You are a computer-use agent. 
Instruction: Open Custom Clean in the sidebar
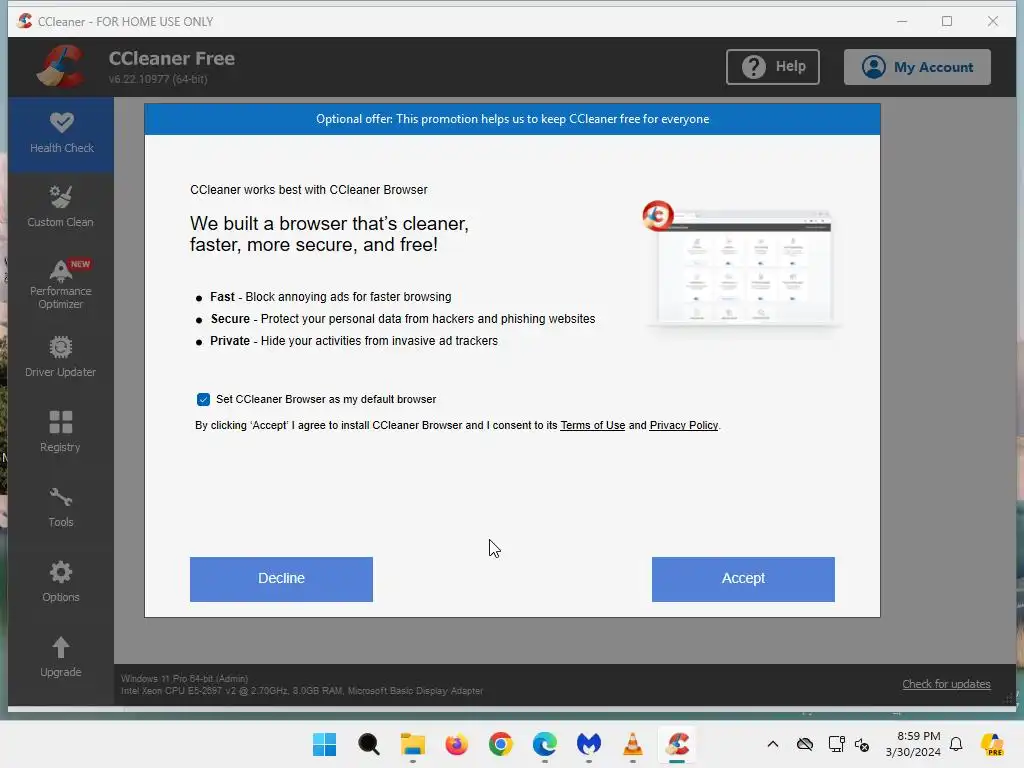click(x=61, y=207)
